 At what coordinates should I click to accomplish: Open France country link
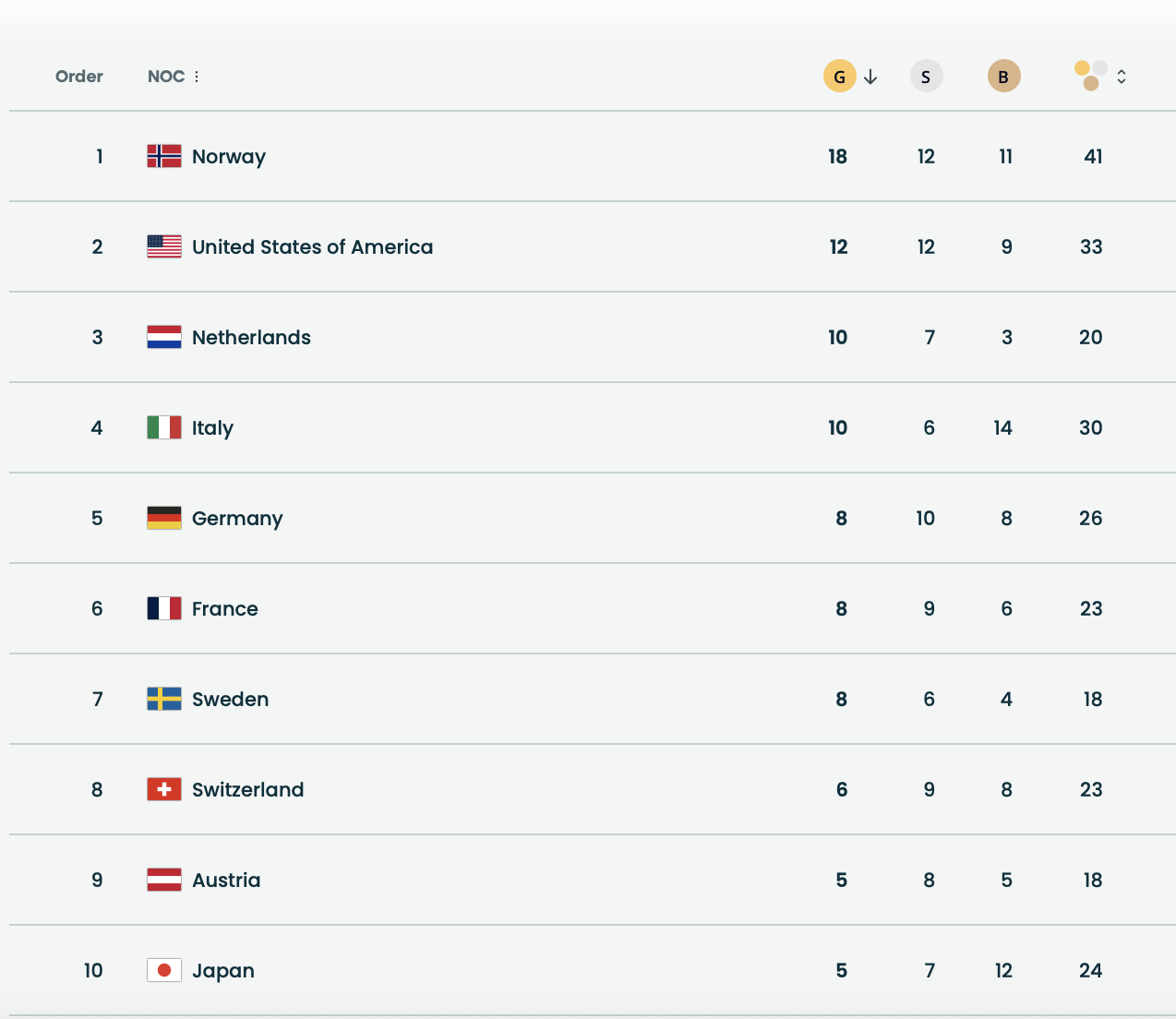click(x=225, y=608)
